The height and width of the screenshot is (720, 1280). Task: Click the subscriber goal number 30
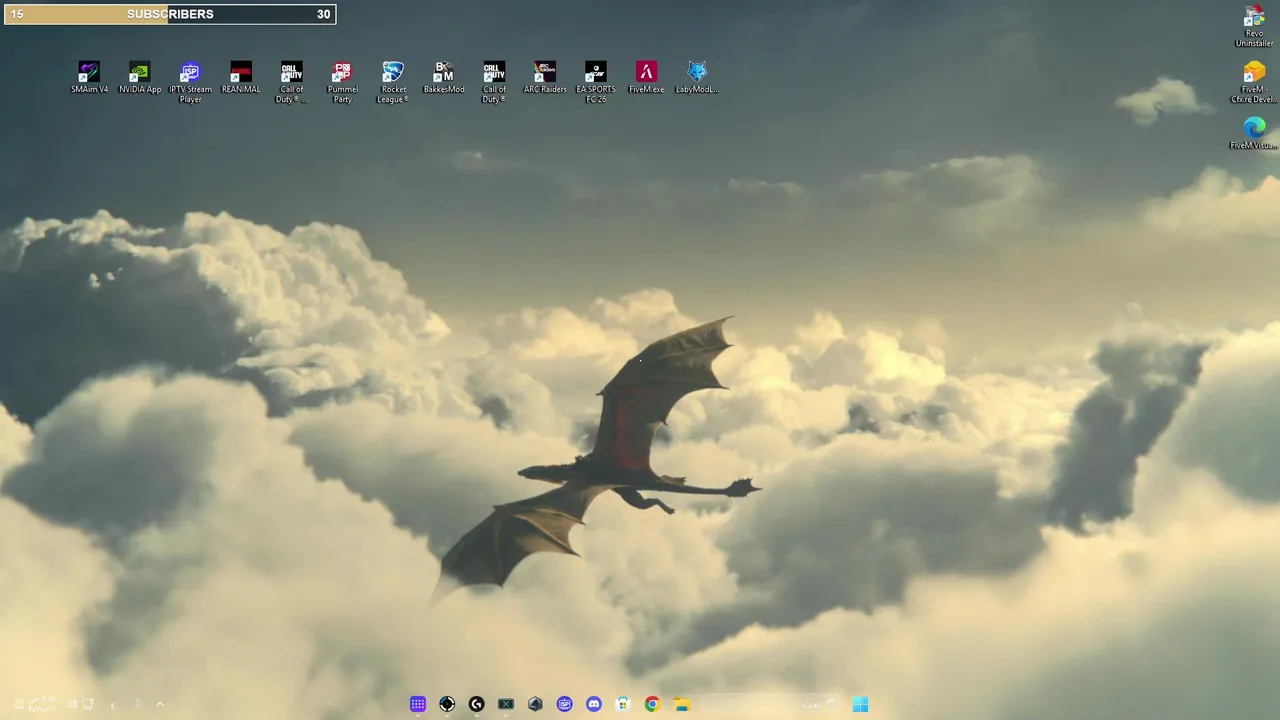pos(323,14)
